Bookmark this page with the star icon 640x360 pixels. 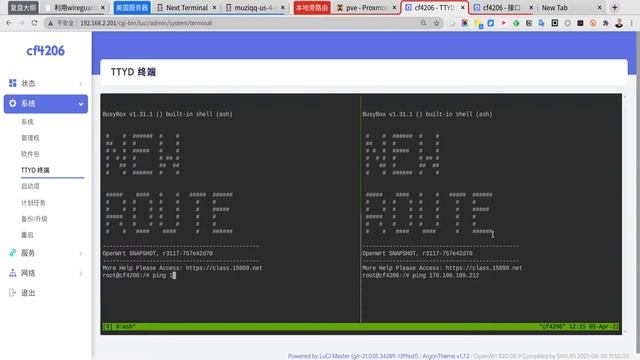pyautogui.click(x=436, y=23)
